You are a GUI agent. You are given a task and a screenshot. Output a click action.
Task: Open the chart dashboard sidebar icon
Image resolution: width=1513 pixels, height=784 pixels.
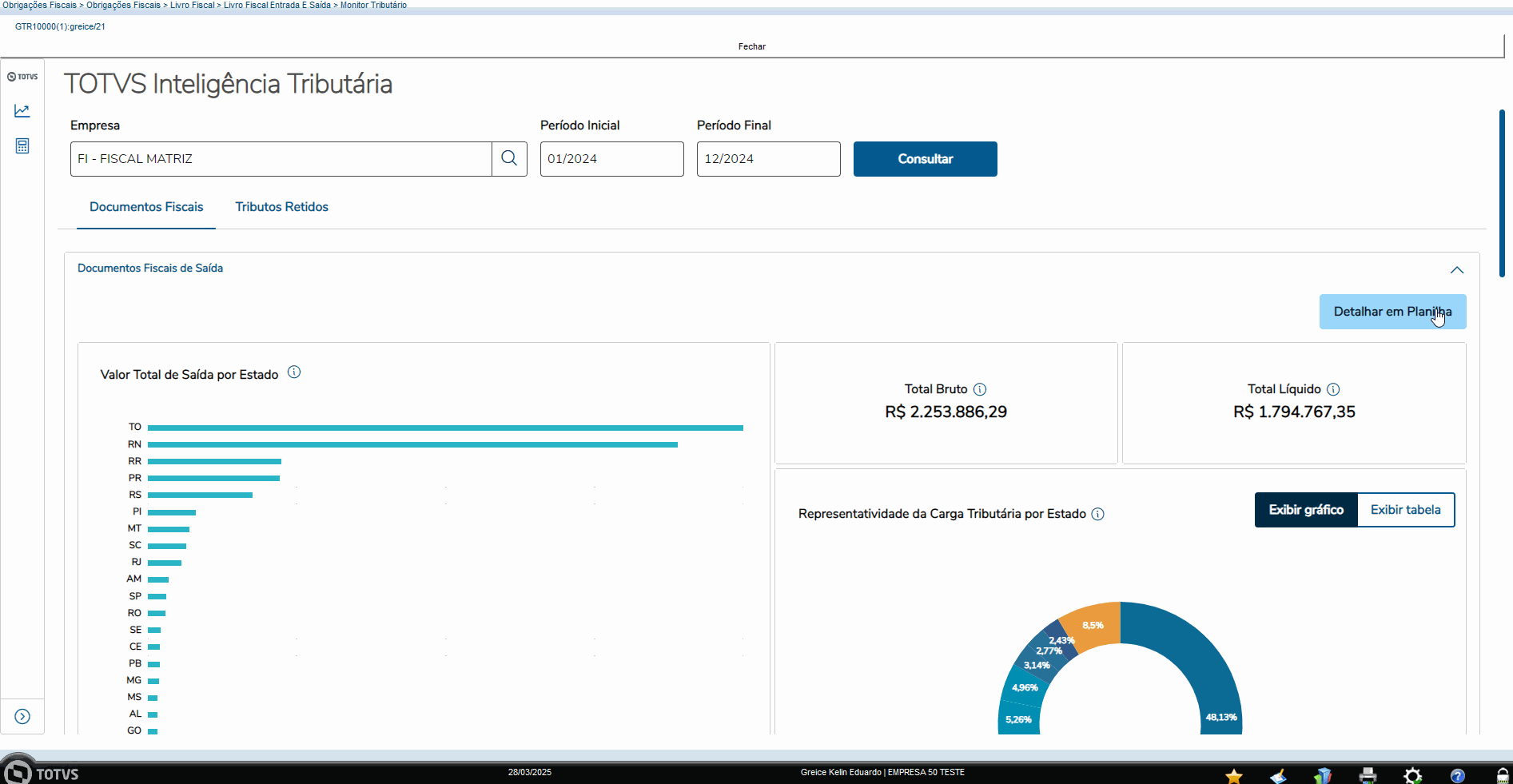pyautogui.click(x=22, y=111)
